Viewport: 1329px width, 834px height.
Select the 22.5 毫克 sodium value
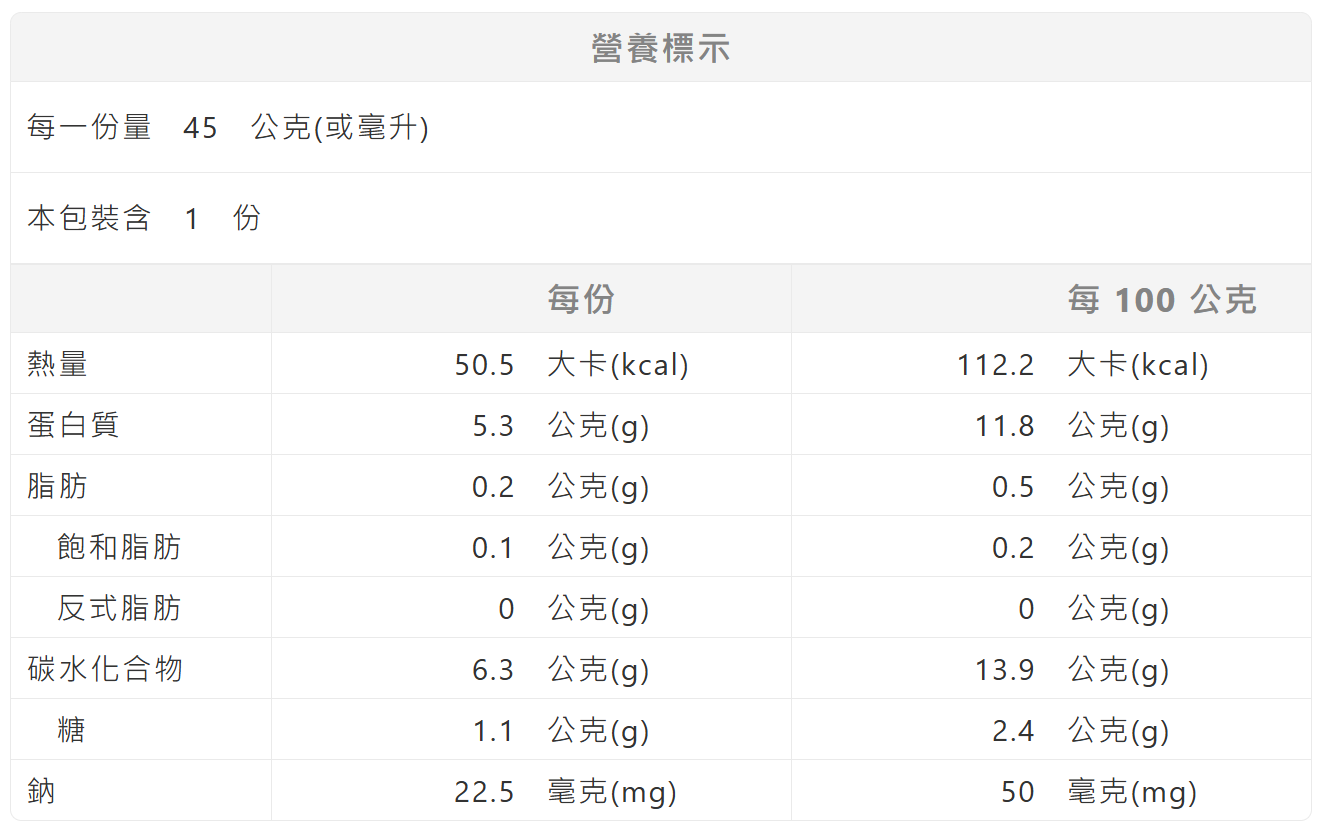(565, 792)
